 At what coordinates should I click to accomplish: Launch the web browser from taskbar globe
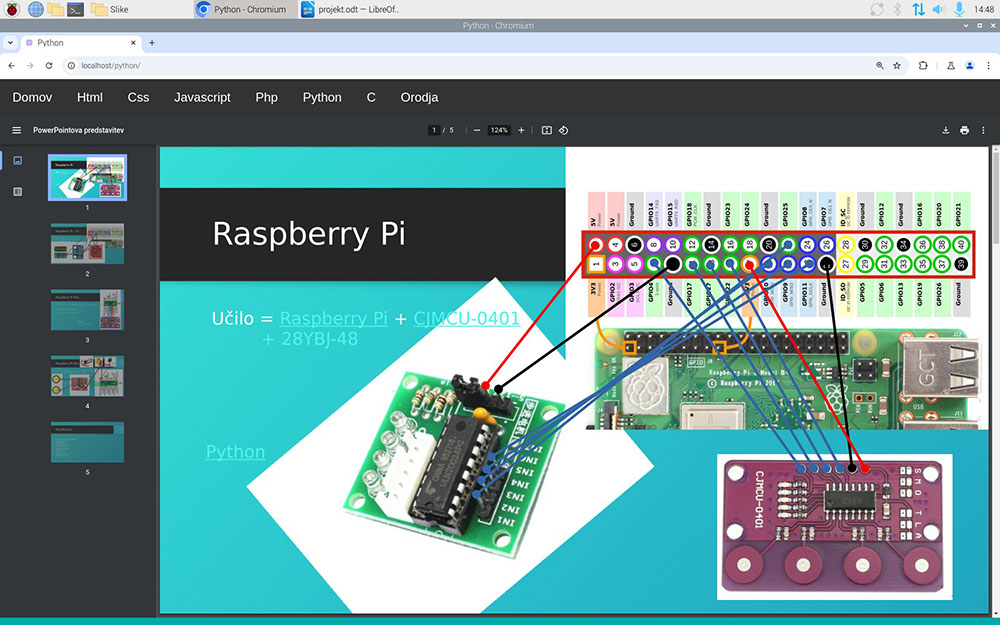pos(36,10)
